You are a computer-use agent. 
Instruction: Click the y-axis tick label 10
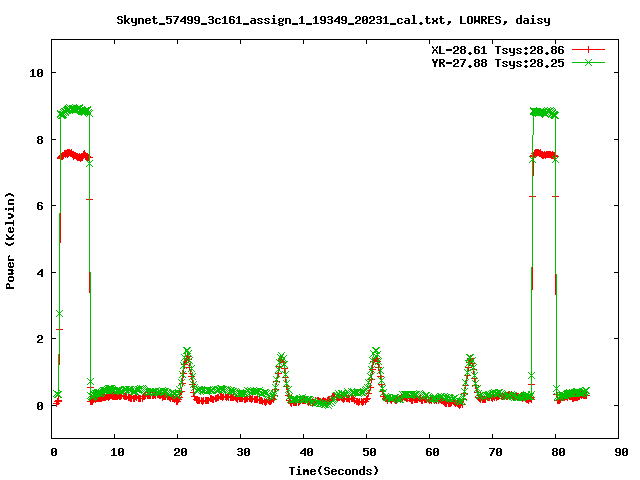click(x=36, y=73)
